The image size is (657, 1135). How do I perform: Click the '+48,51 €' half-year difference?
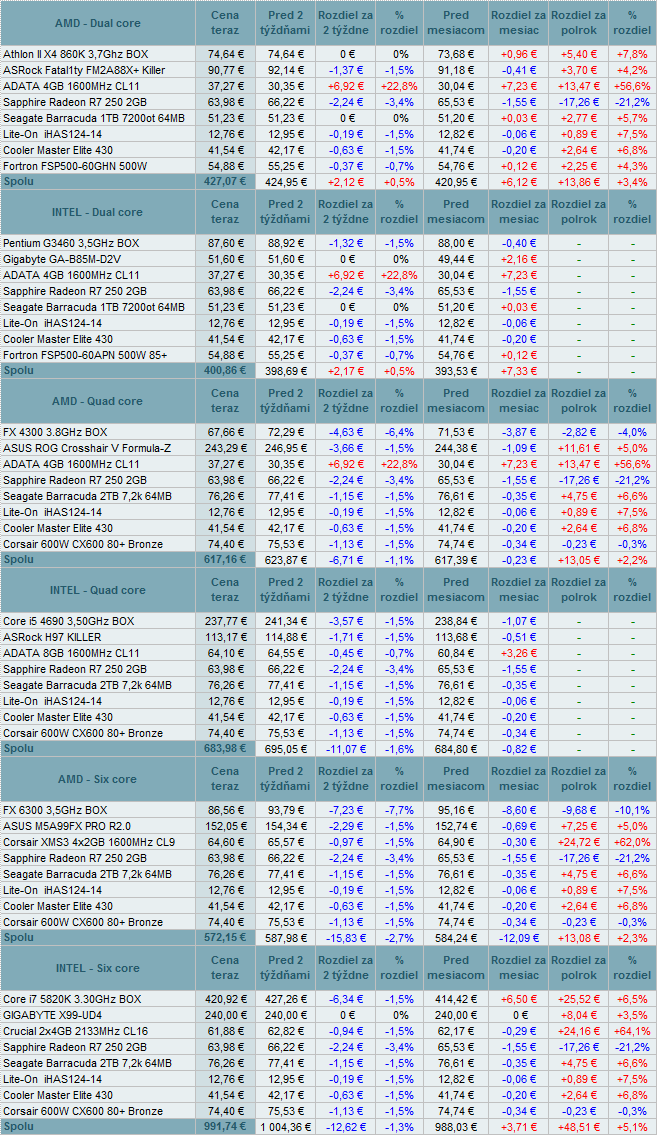coord(580,1126)
